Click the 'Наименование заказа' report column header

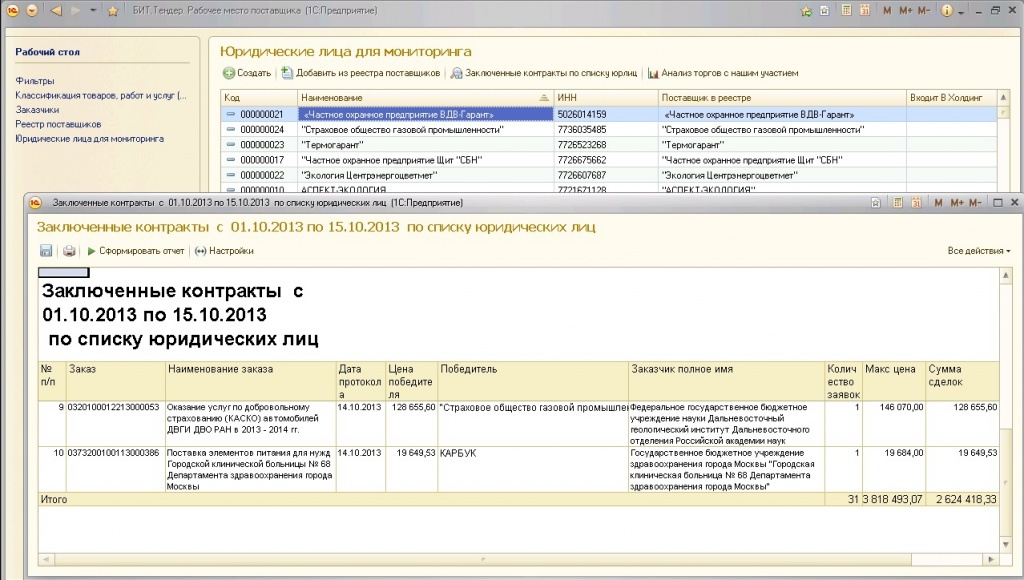(251, 381)
